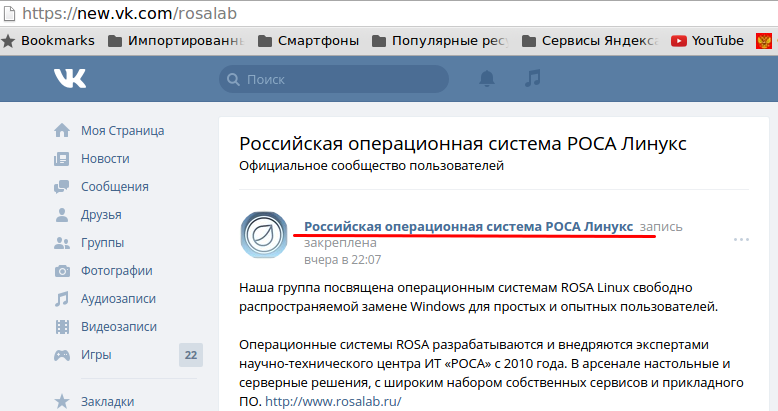The width and height of the screenshot is (778, 411).
Task: Click the 22 games notification counter
Action: 191,355
